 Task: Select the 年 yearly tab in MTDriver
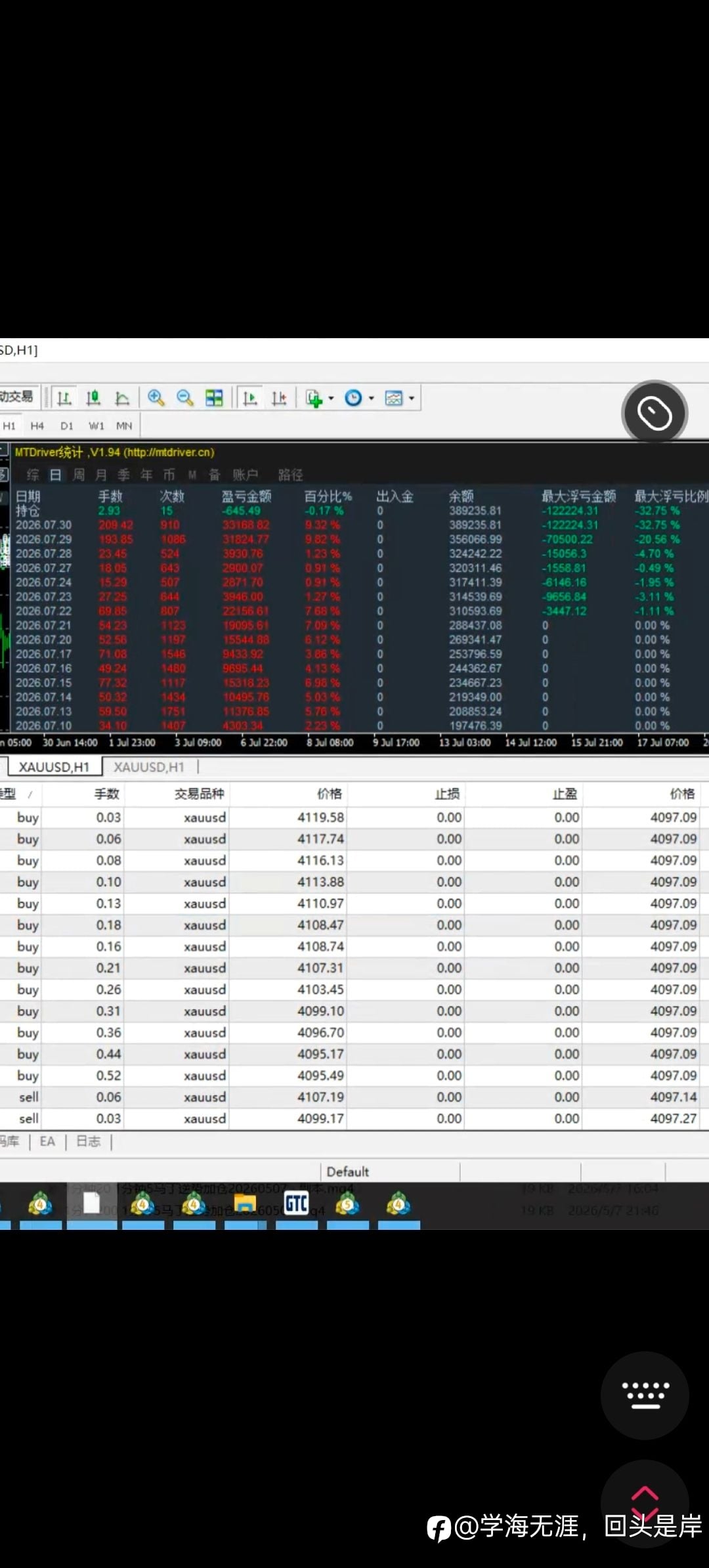point(146,475)
